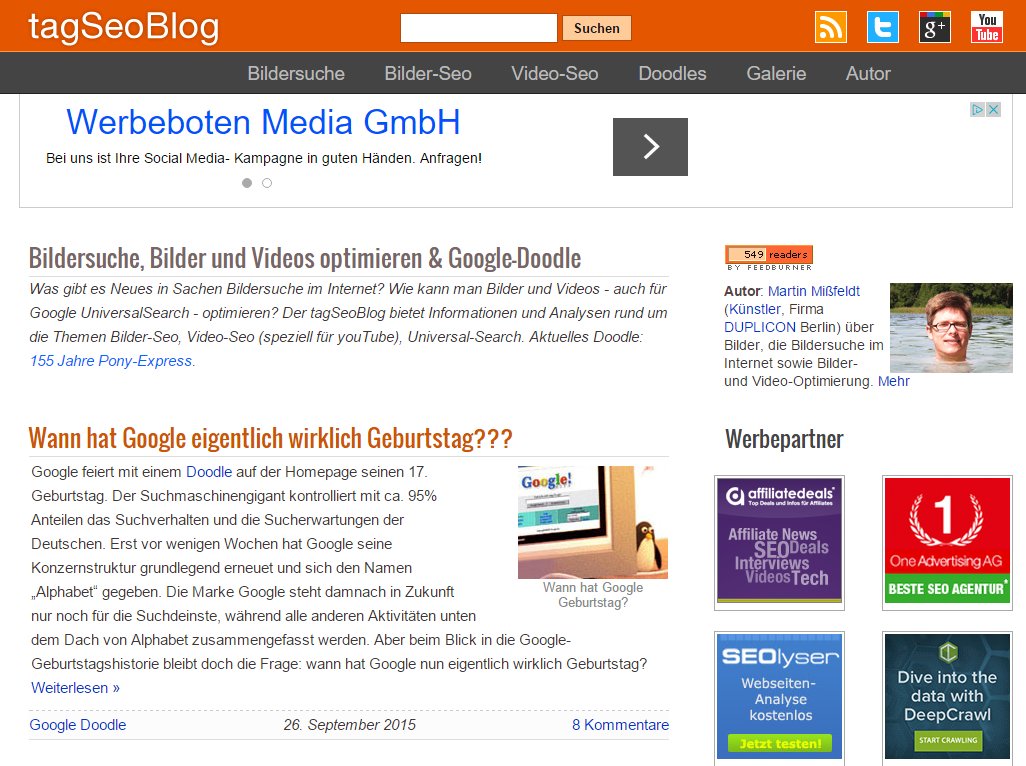The height and width of the screenshot is (766, 1026).
Task: View the 8 Kommentare link
Action: 620,724
